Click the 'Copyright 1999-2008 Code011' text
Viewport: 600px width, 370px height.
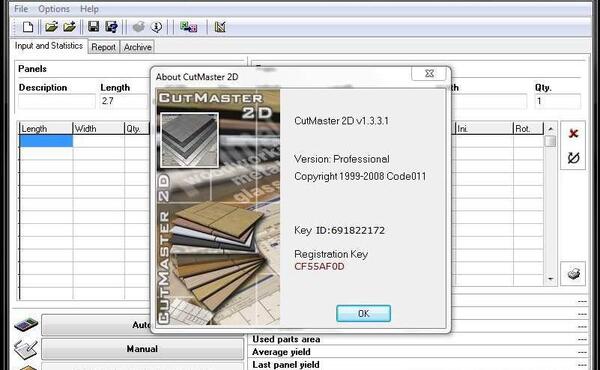click(x=360, y=176)
